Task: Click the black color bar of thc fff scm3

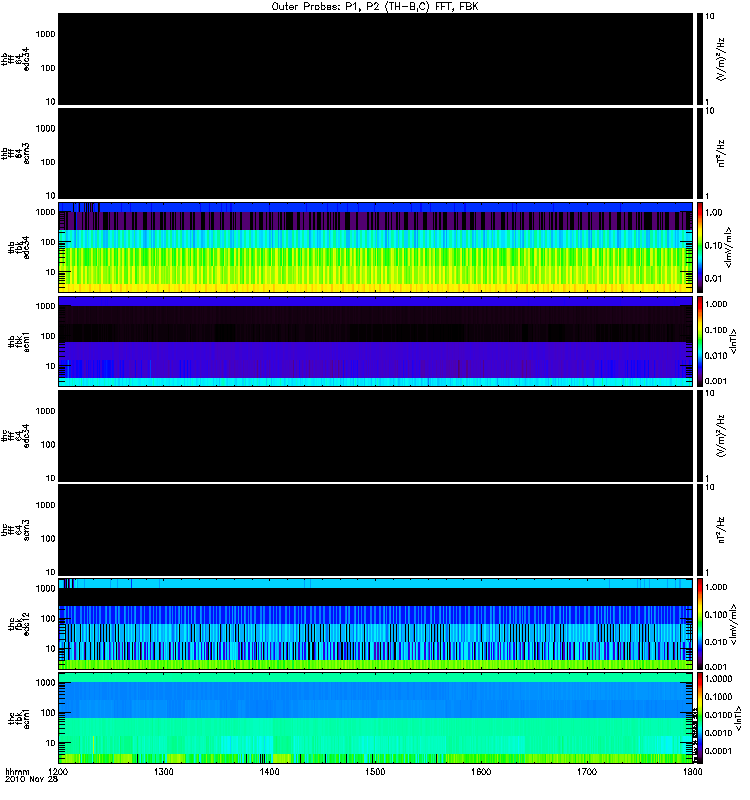Action: 699,530
